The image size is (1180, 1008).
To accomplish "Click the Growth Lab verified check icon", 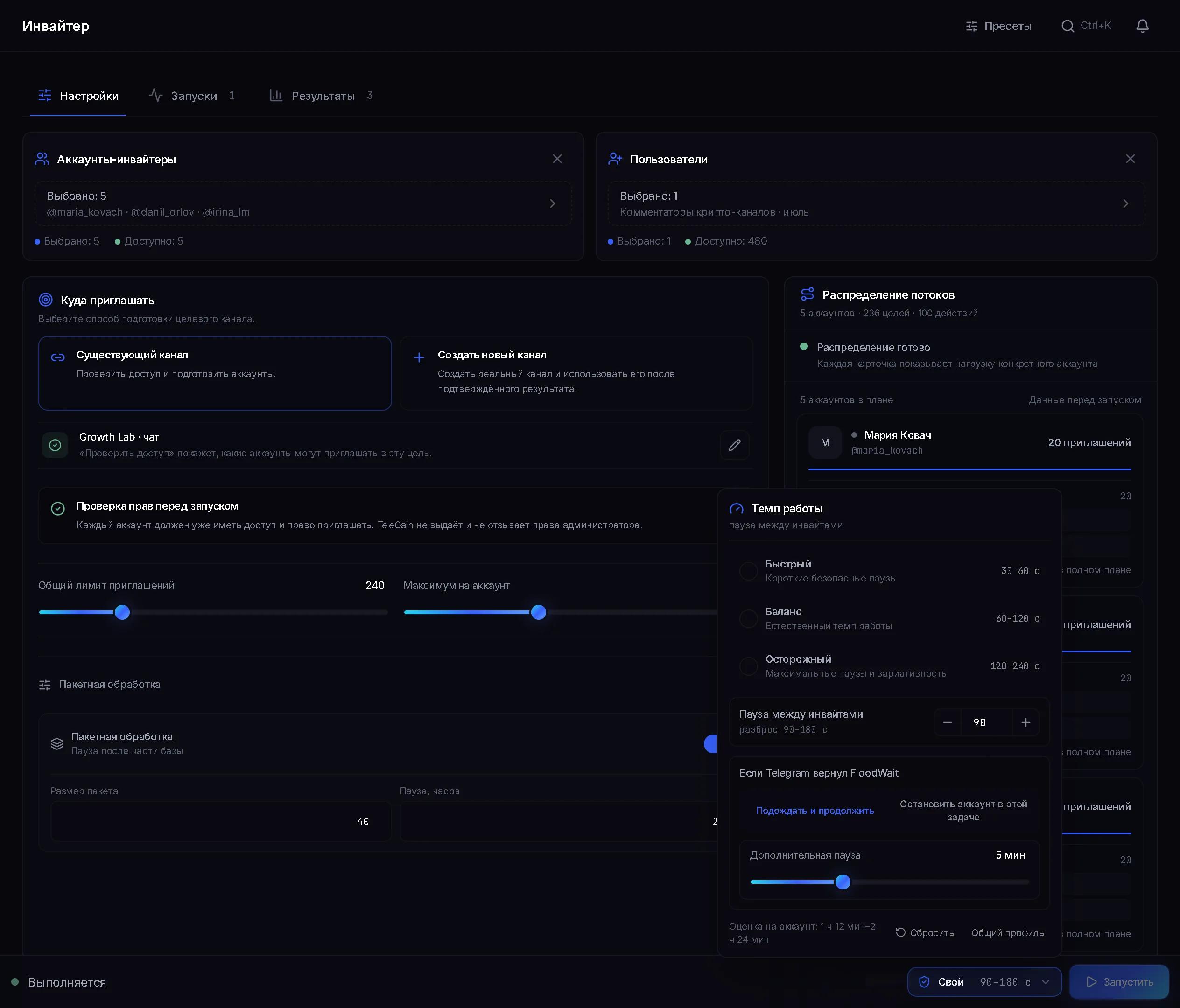I will tap(55, 445).
